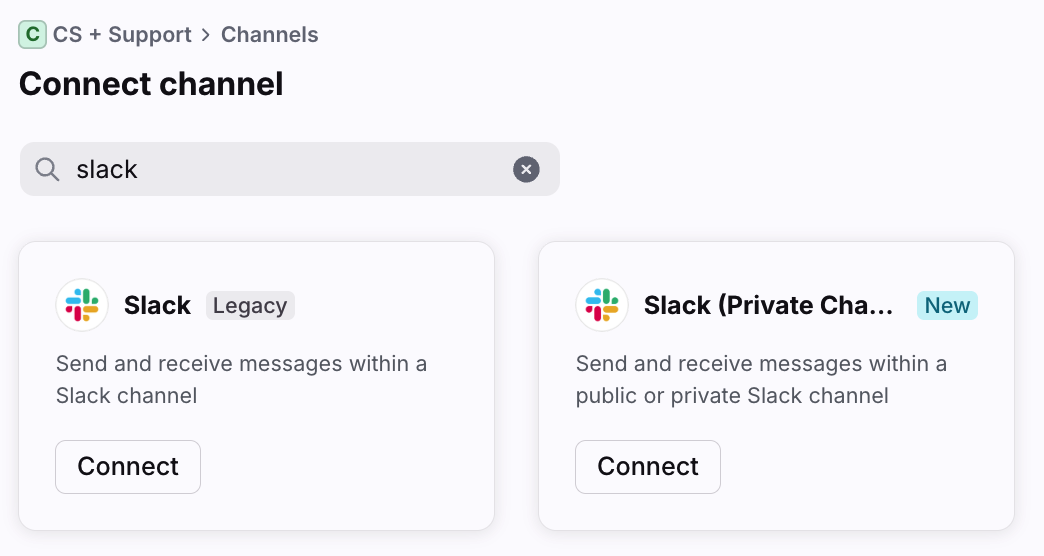
Task: Select the Slack Legacy card title
Action: click(x=157, y=306)
